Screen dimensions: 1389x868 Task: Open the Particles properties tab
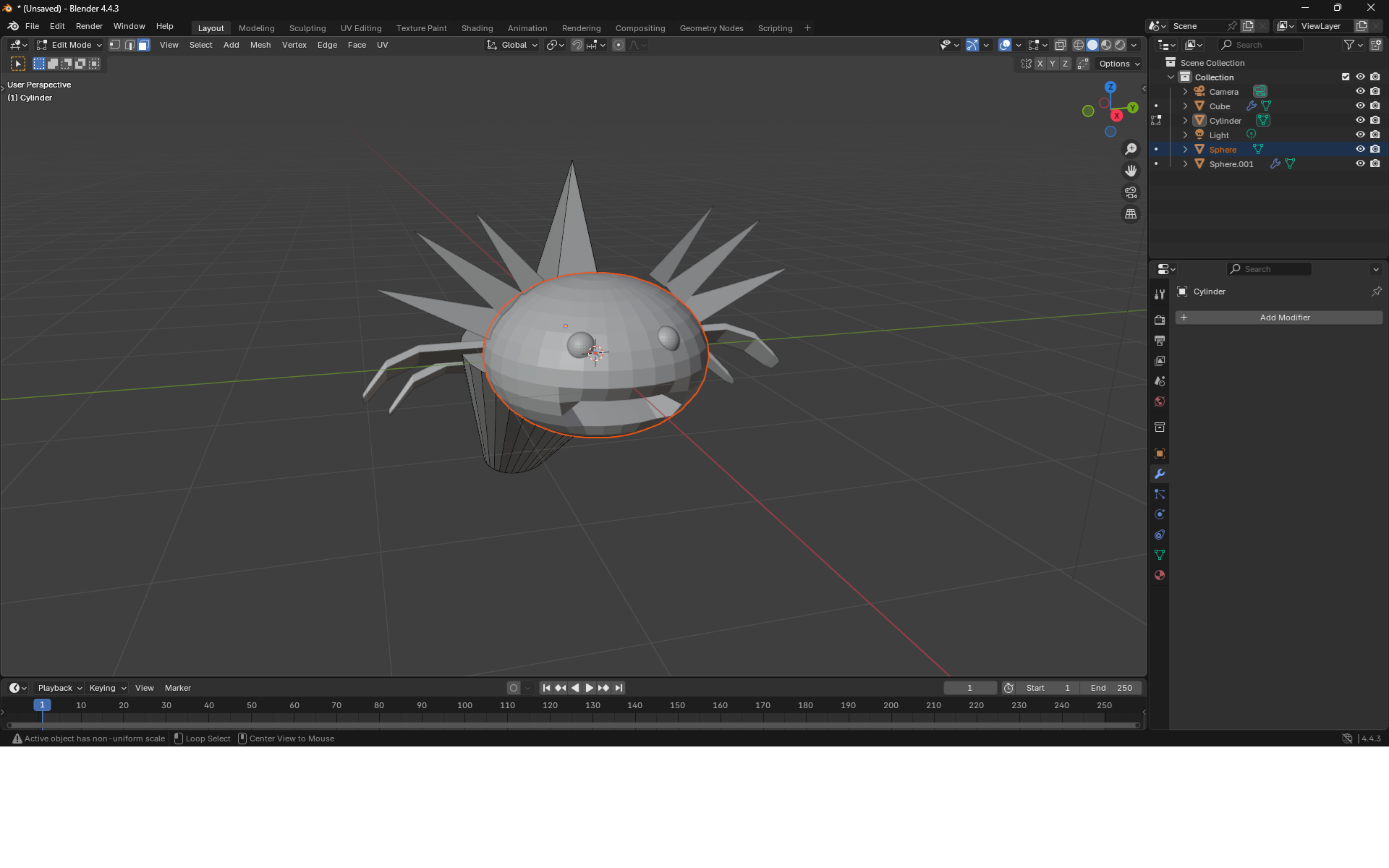coord(1160,494)
